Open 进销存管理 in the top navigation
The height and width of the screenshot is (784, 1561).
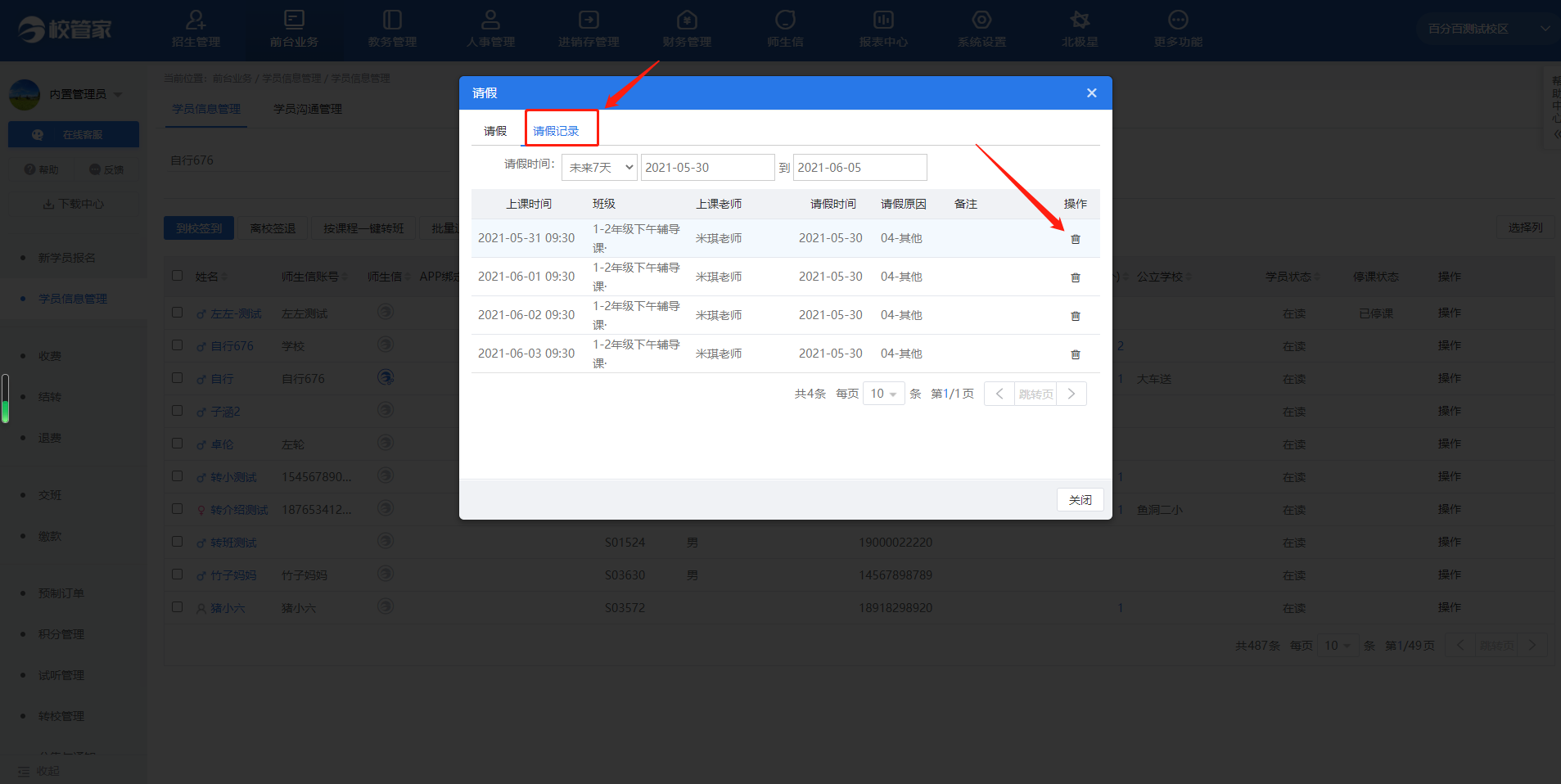click(x=589, y=29)
